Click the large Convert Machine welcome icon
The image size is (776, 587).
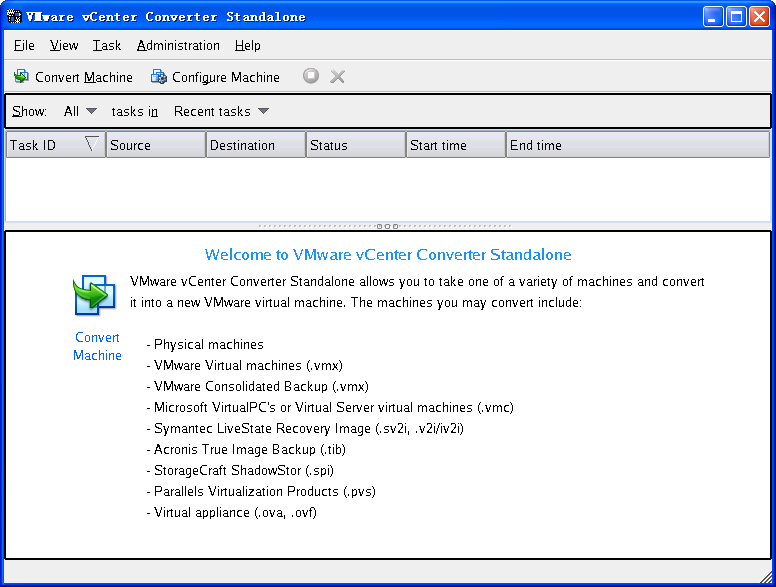point(96,296)
